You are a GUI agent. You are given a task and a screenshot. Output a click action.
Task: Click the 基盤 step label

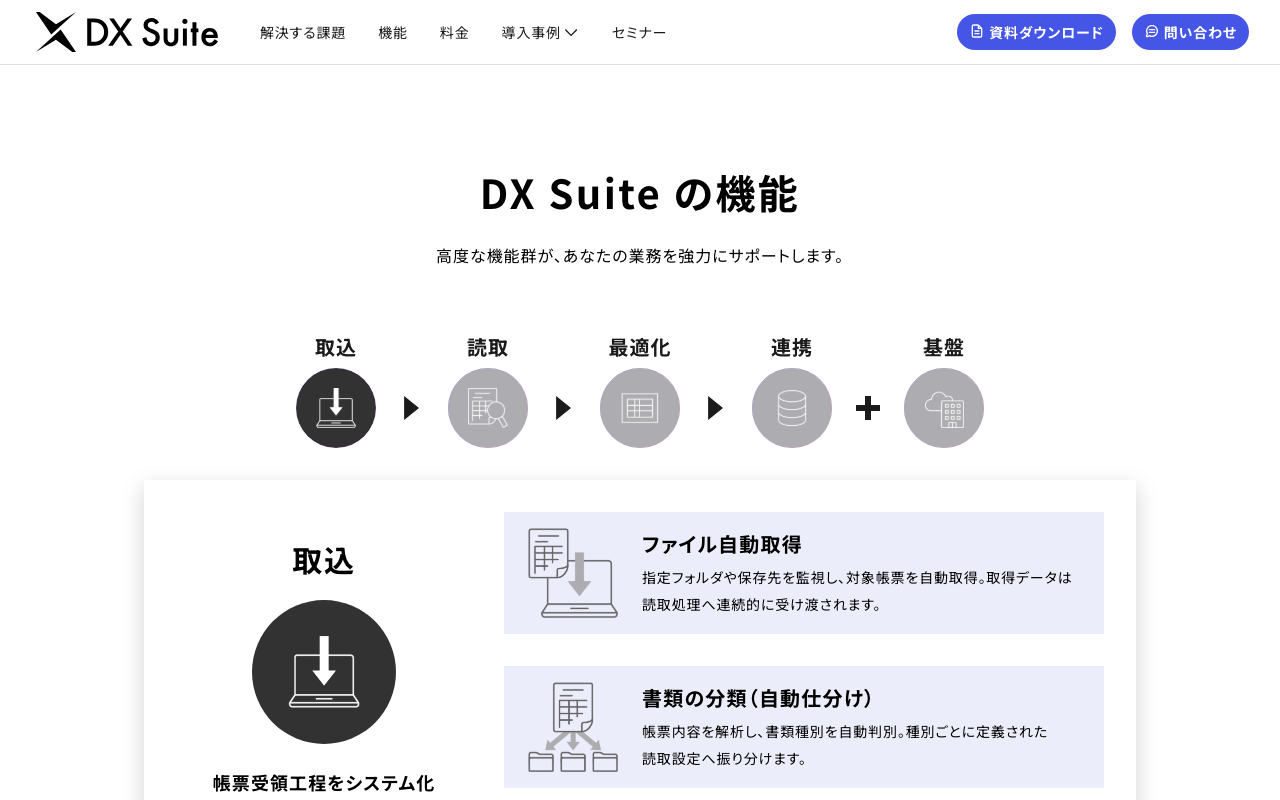click(944, 348)
